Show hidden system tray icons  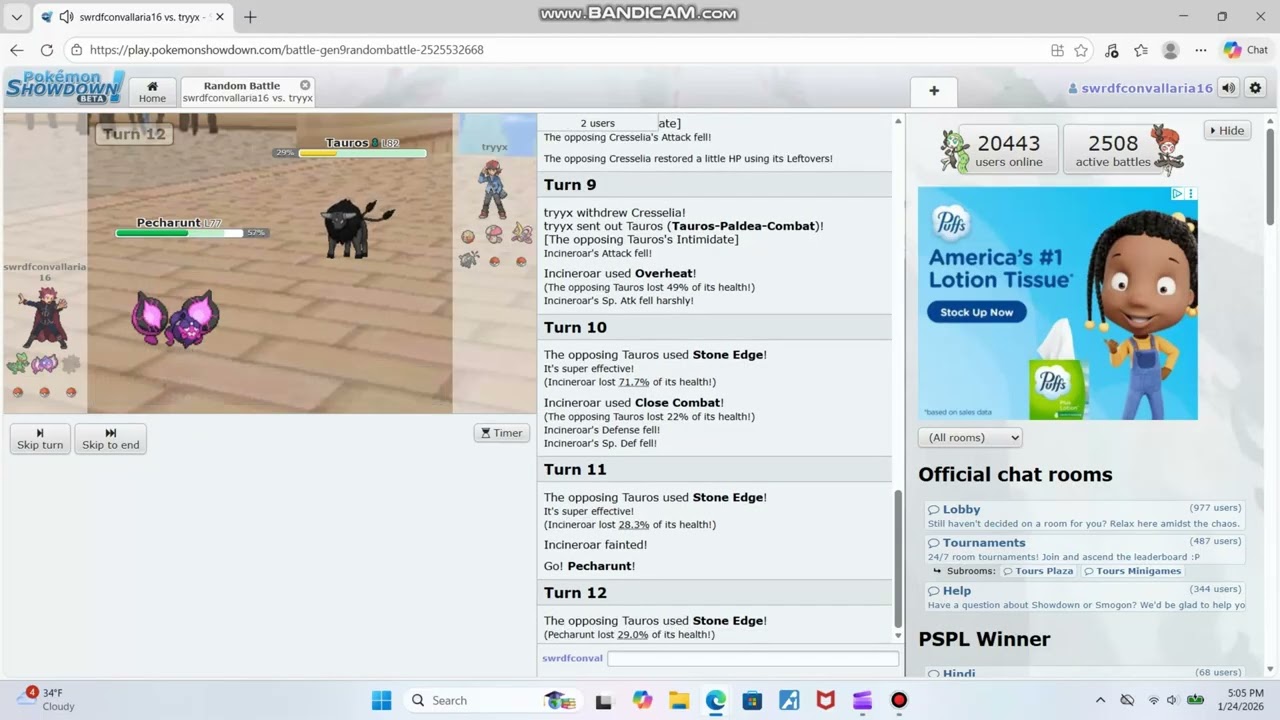point(1100,700)
